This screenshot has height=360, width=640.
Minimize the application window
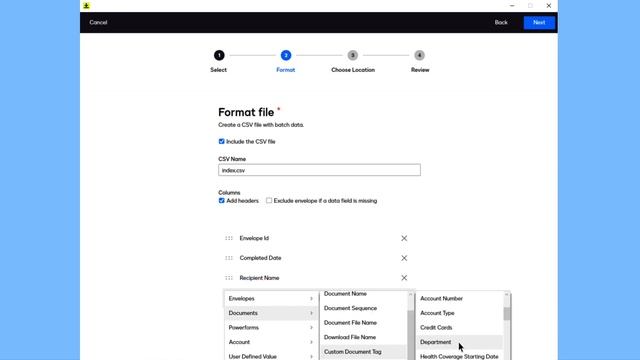coord(512,6)
